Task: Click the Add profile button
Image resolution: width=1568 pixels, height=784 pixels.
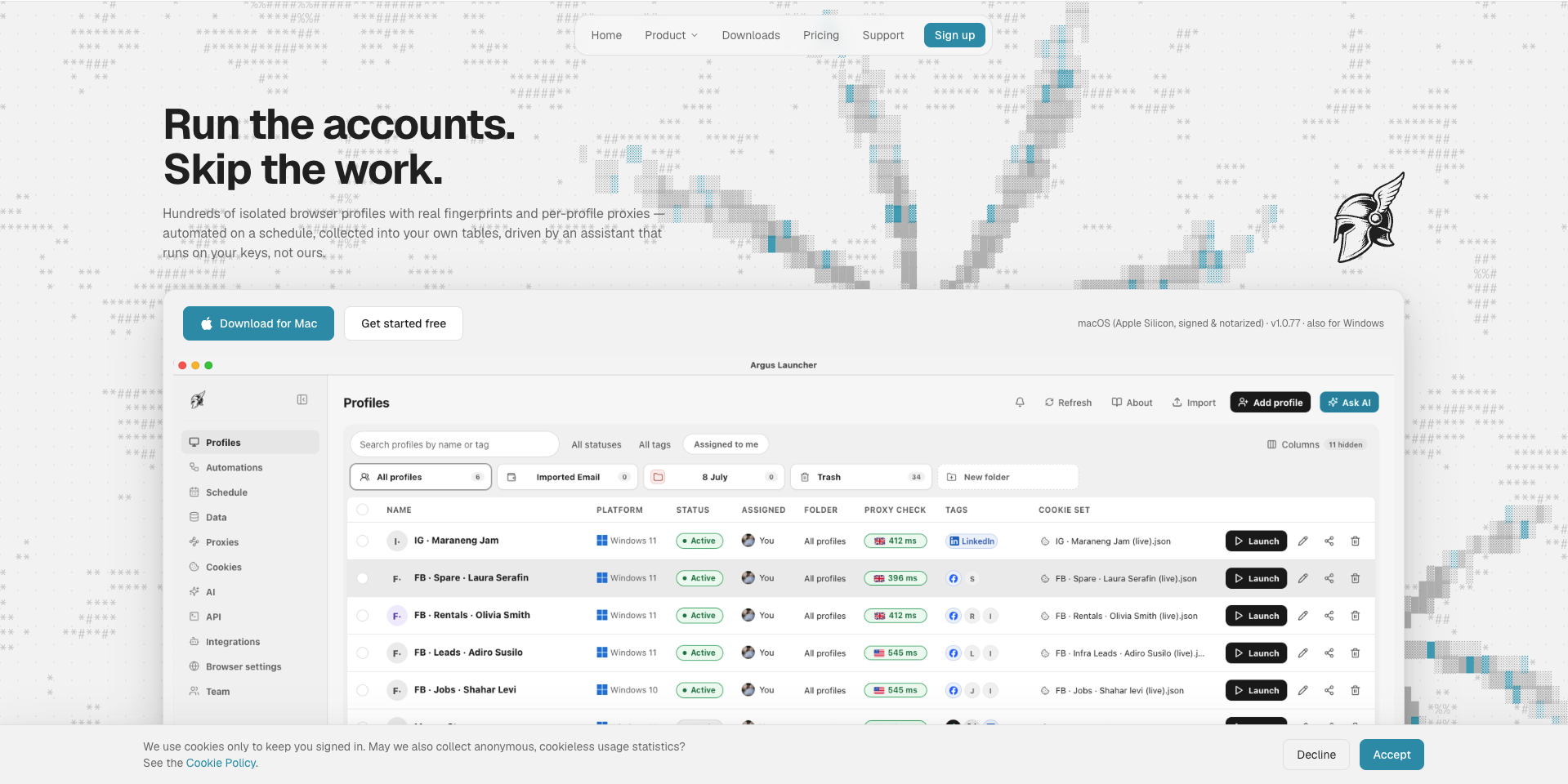Action: 1270,403
